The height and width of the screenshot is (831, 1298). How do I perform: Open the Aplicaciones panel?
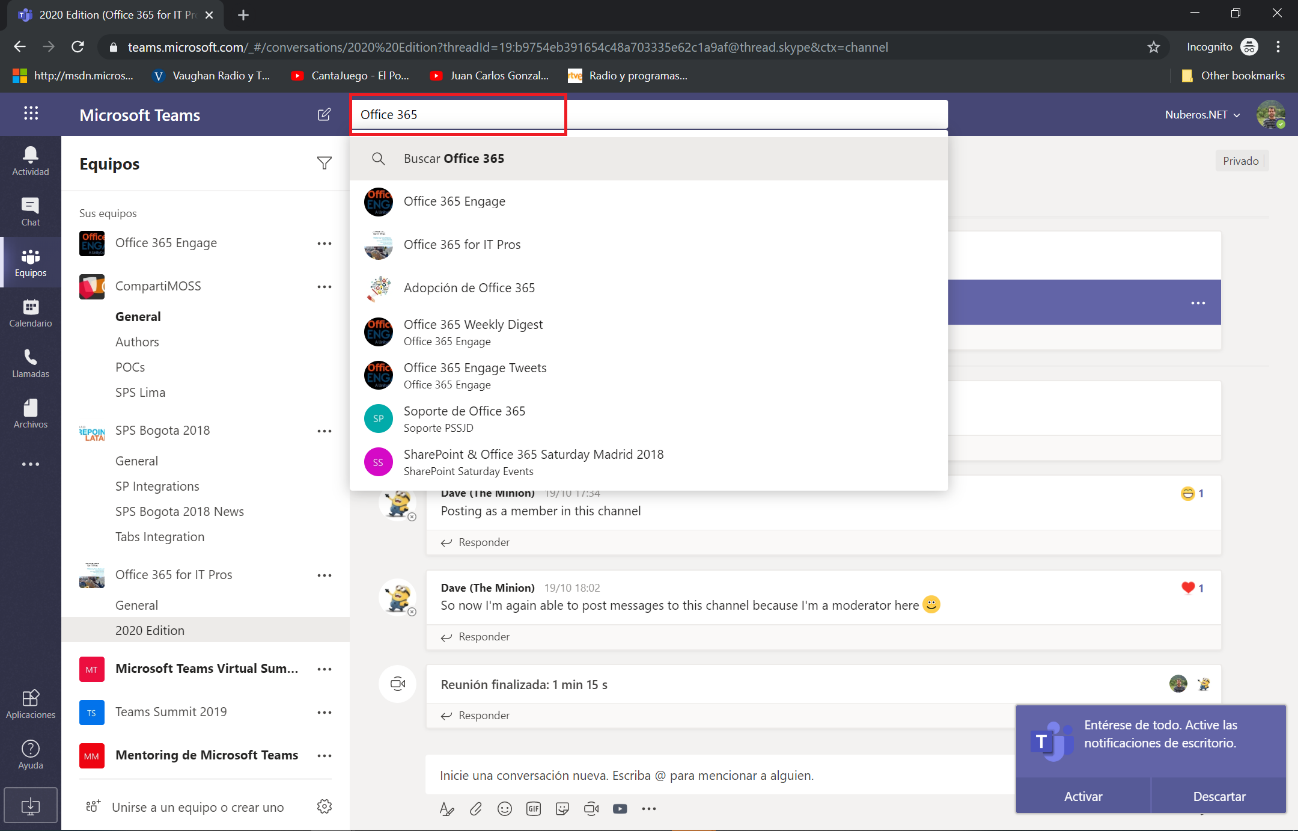click(31, 702)
